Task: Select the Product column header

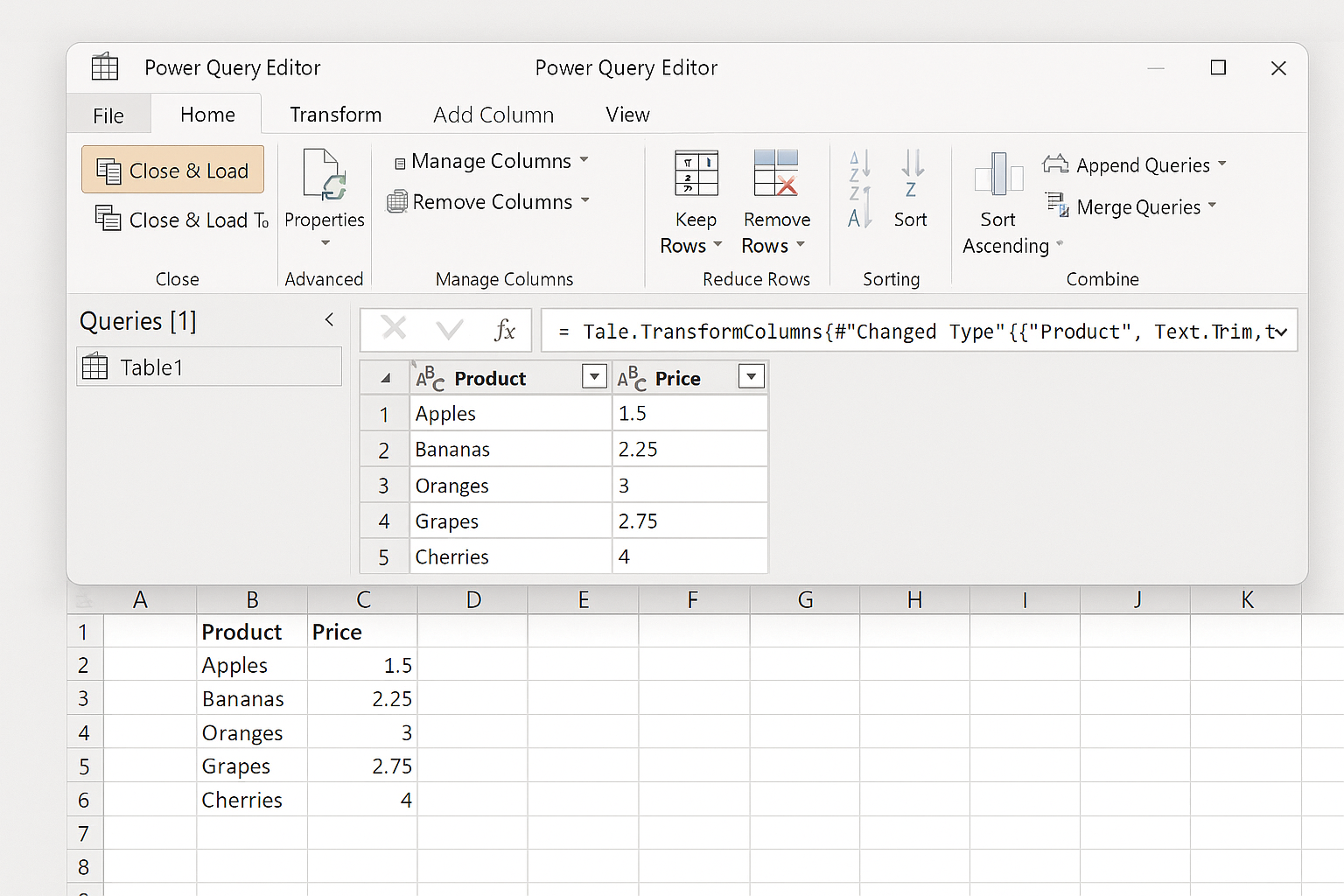Action: click(x=511, y=378)
